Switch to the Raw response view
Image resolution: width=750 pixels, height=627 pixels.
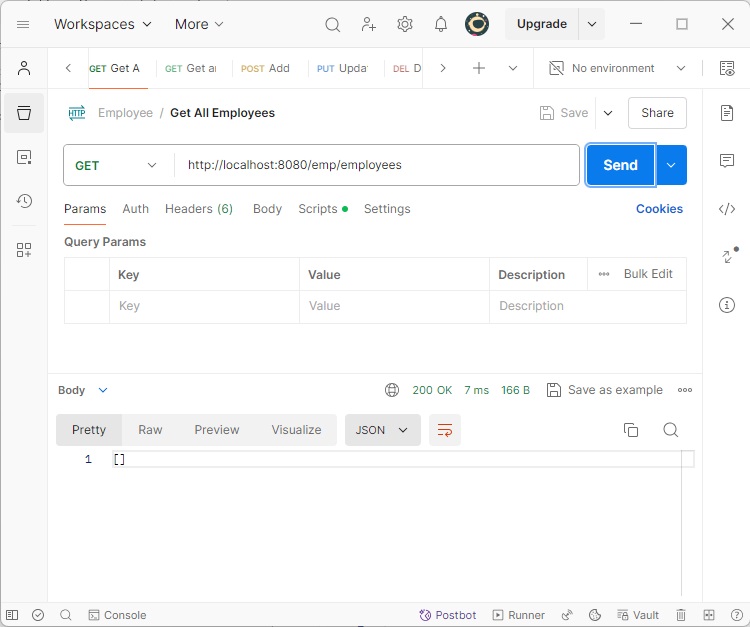point(150,430)
